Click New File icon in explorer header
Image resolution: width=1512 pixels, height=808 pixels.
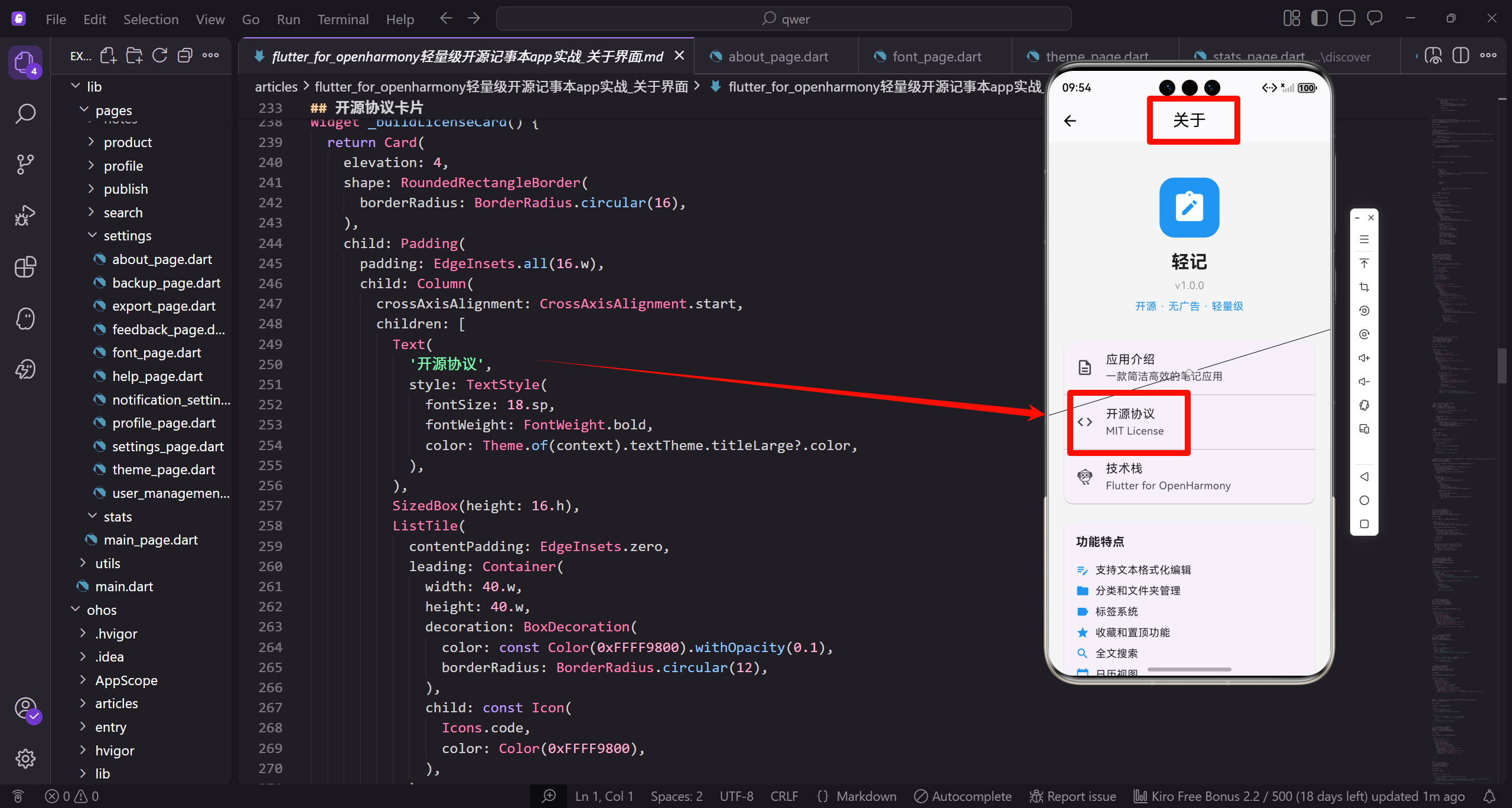pyautogui.click(x=108, y=56)
